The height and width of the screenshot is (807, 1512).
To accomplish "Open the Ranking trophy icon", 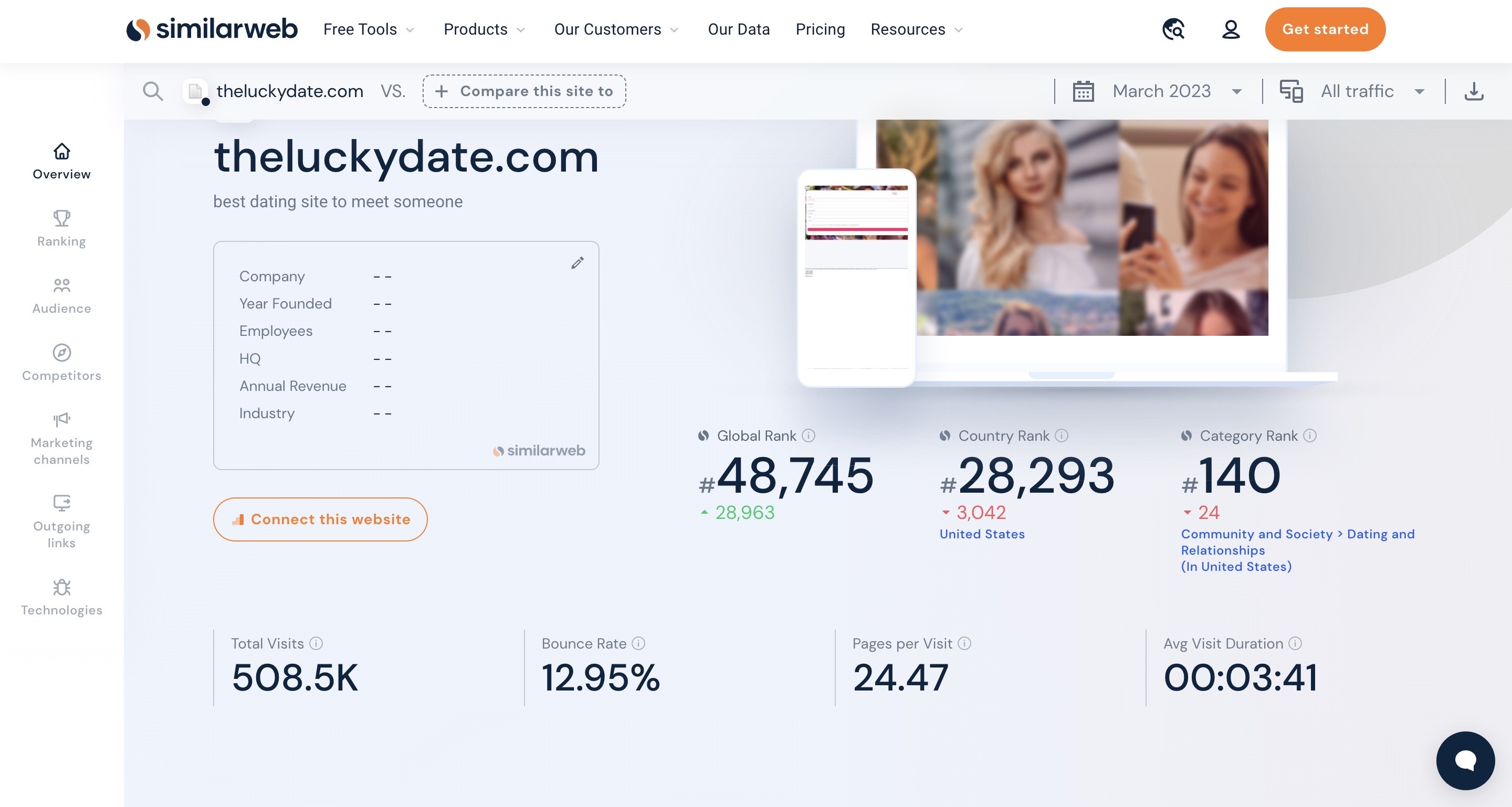I will coord(61,218).
